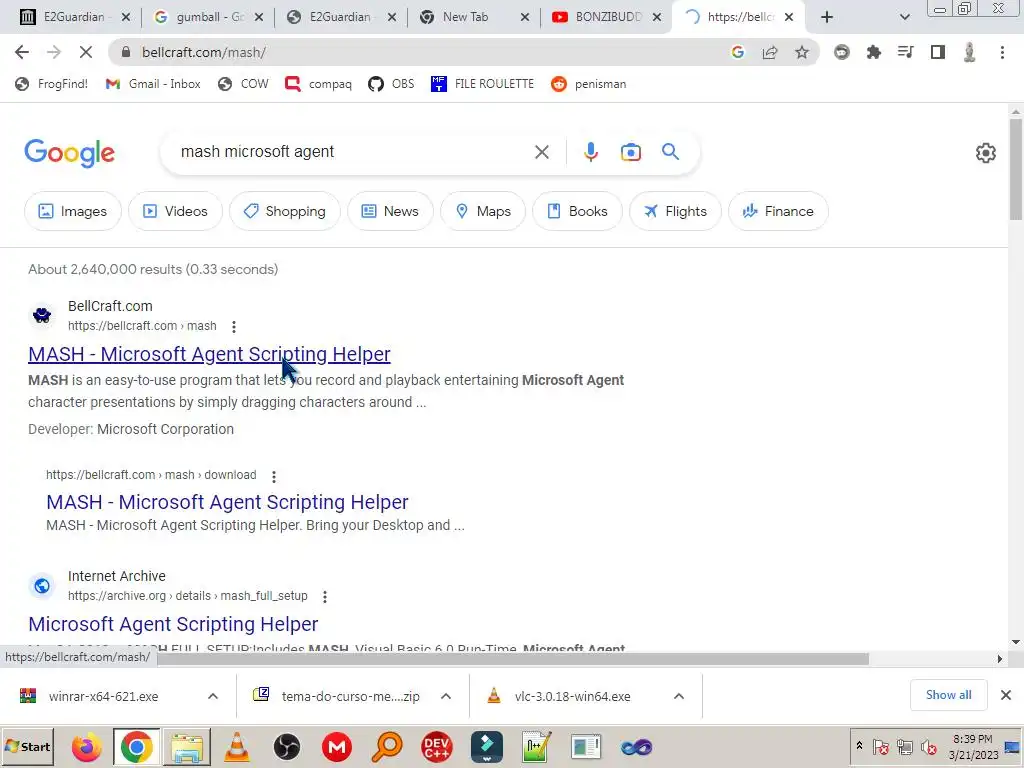Open Google quick settings gear
Viewport: 1024px width, 768px height.
(x=985, y=153)
